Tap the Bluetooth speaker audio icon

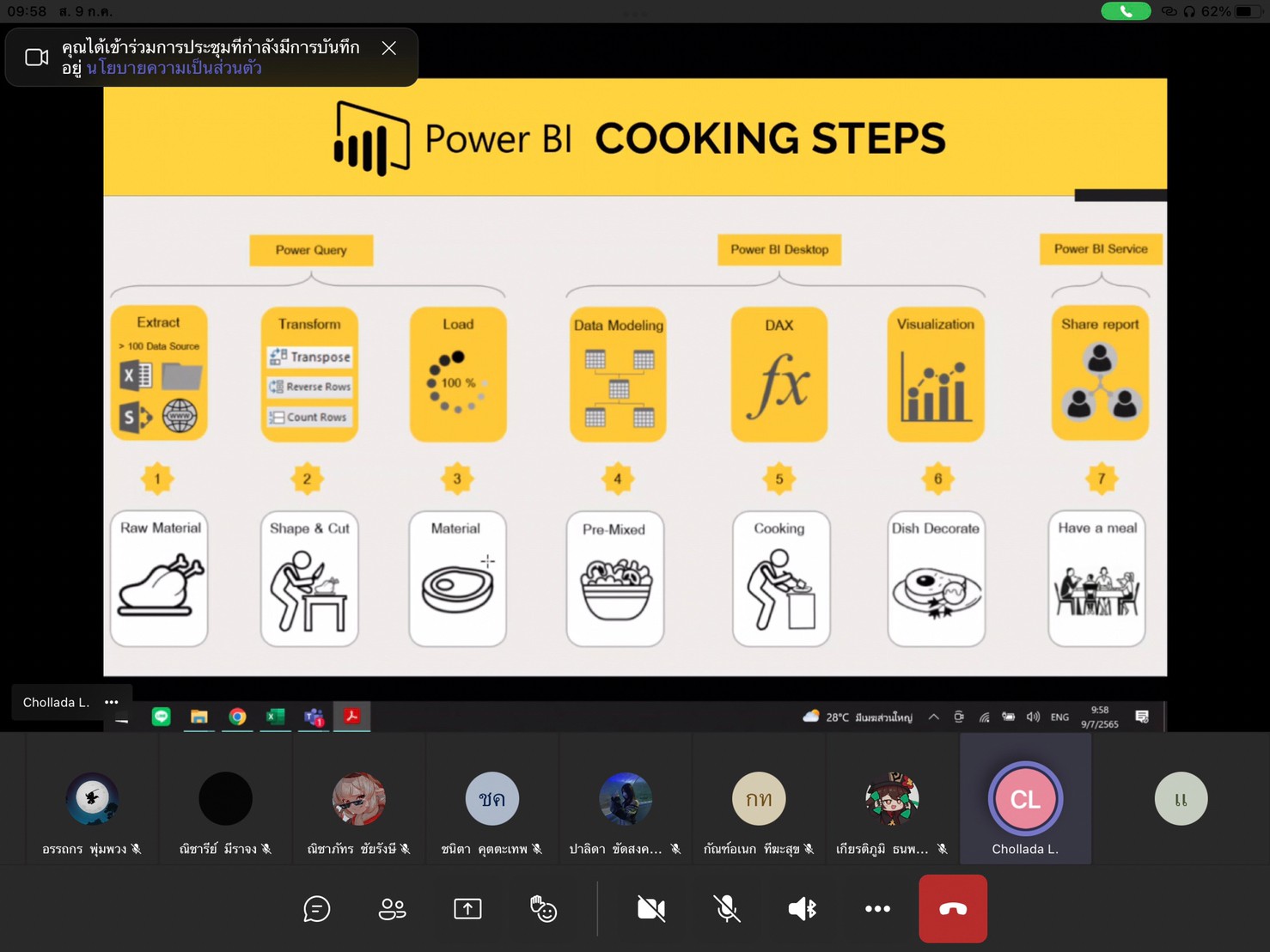(x=803, y=909)
